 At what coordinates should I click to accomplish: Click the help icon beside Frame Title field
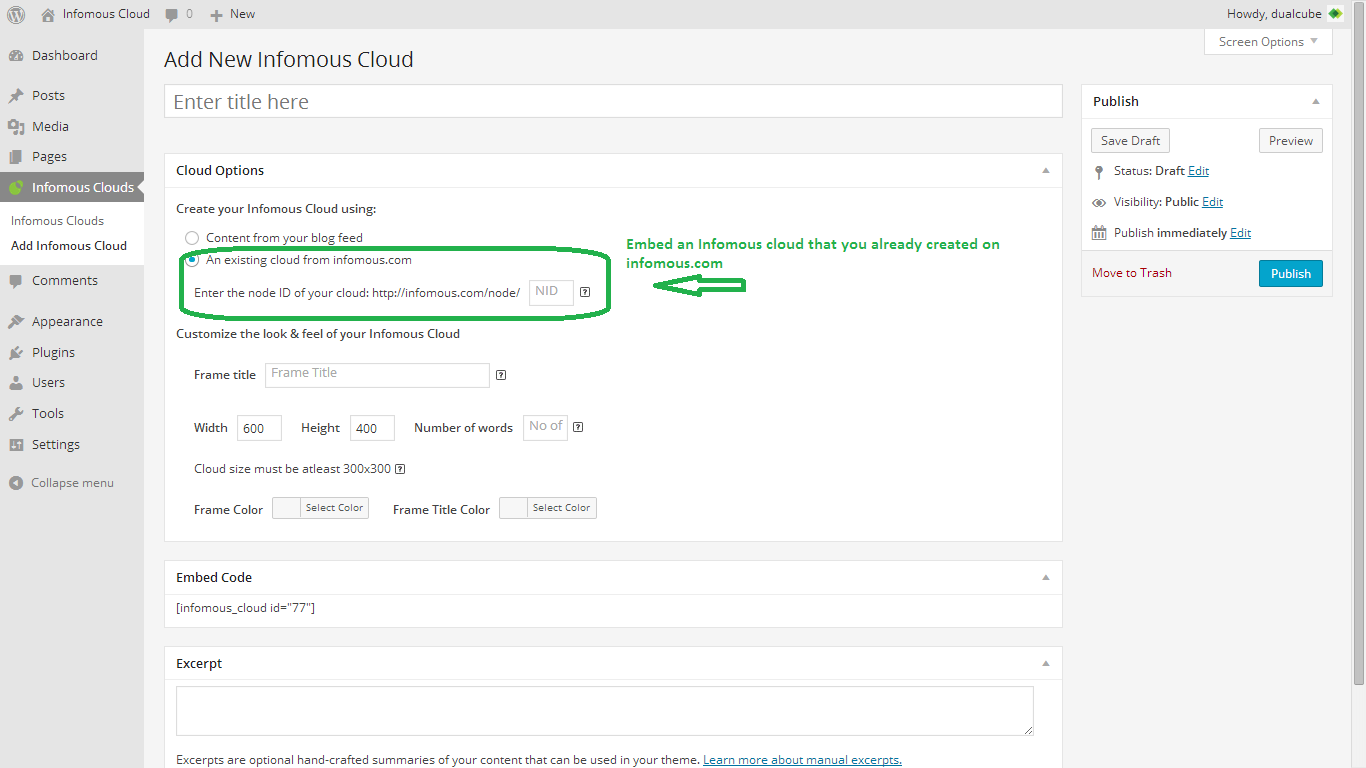[x=501, y=375]
